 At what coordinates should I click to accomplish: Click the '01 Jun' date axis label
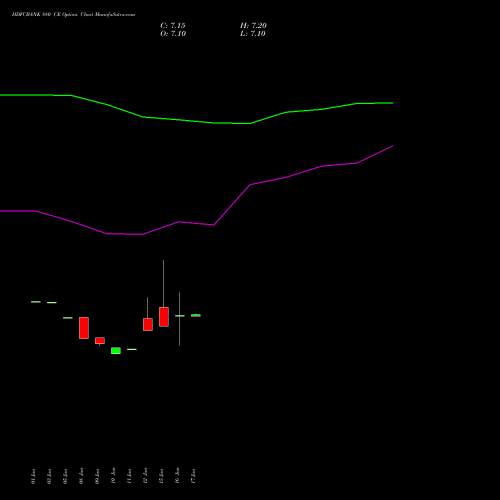pos(33,476)
